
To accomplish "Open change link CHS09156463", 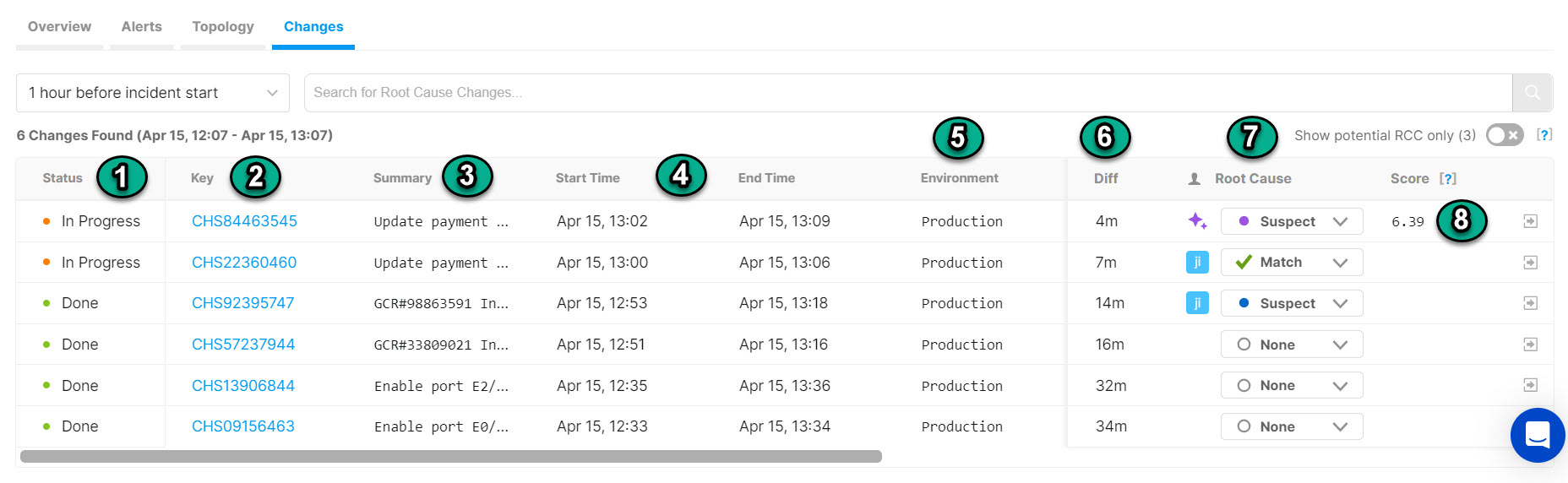I will (x=243, y=426).
